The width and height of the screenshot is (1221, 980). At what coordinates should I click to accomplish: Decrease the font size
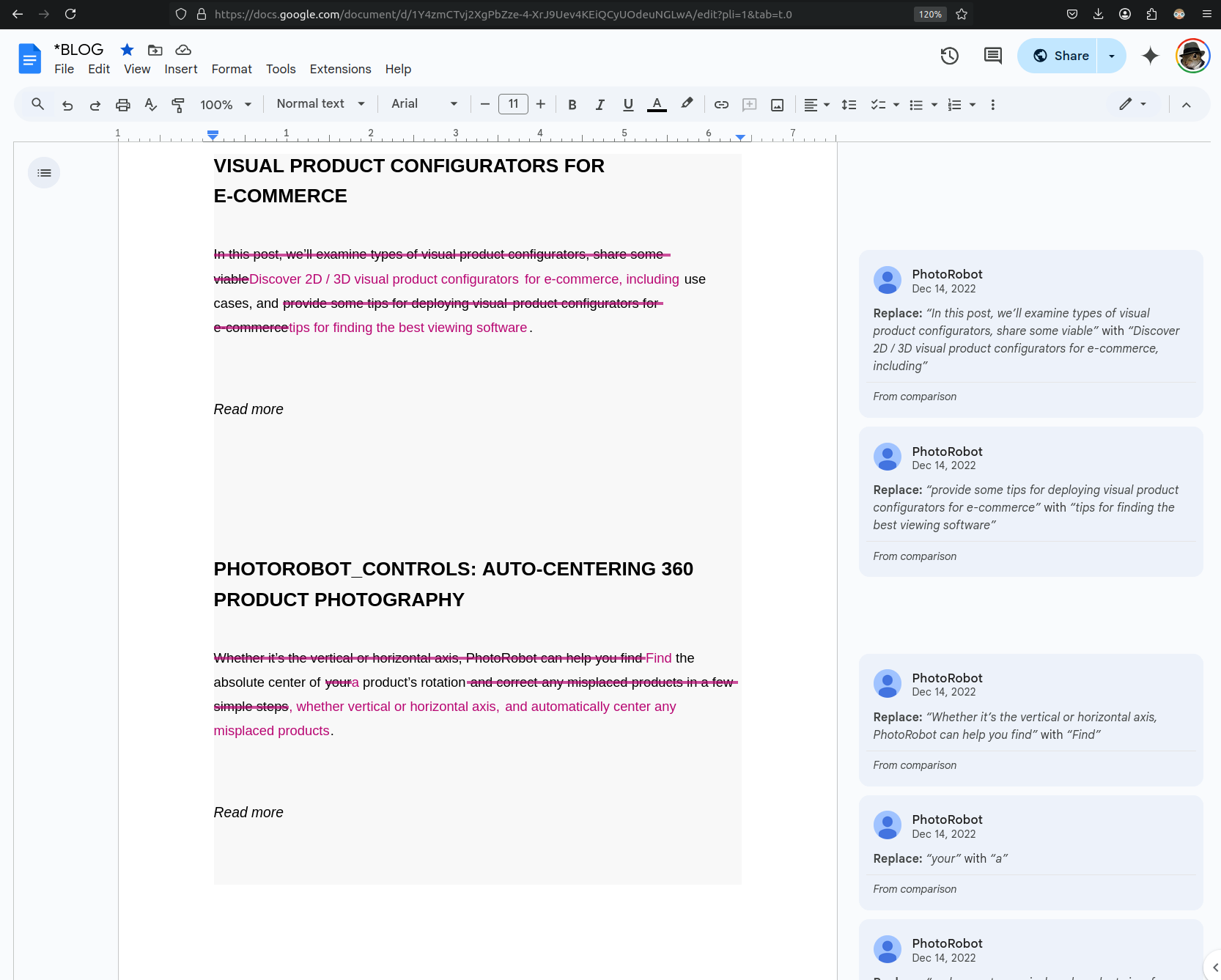(485, 104)
